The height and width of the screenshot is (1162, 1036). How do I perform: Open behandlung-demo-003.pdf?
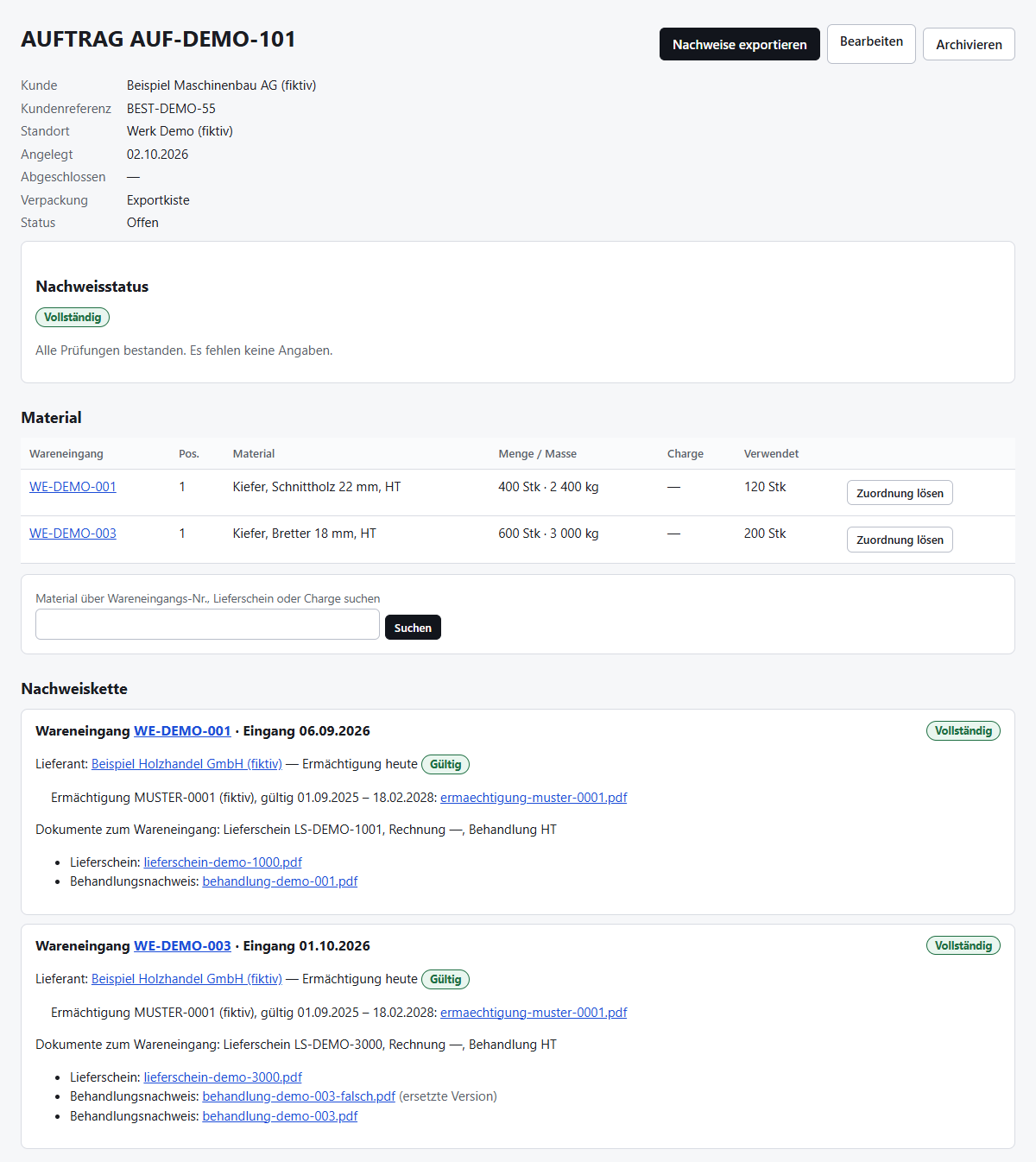tap(280, 1116)
